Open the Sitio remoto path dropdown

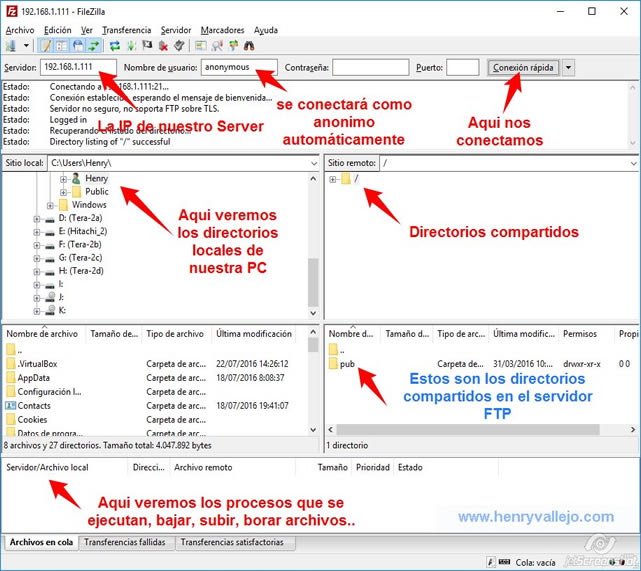(x=633, y=163)
